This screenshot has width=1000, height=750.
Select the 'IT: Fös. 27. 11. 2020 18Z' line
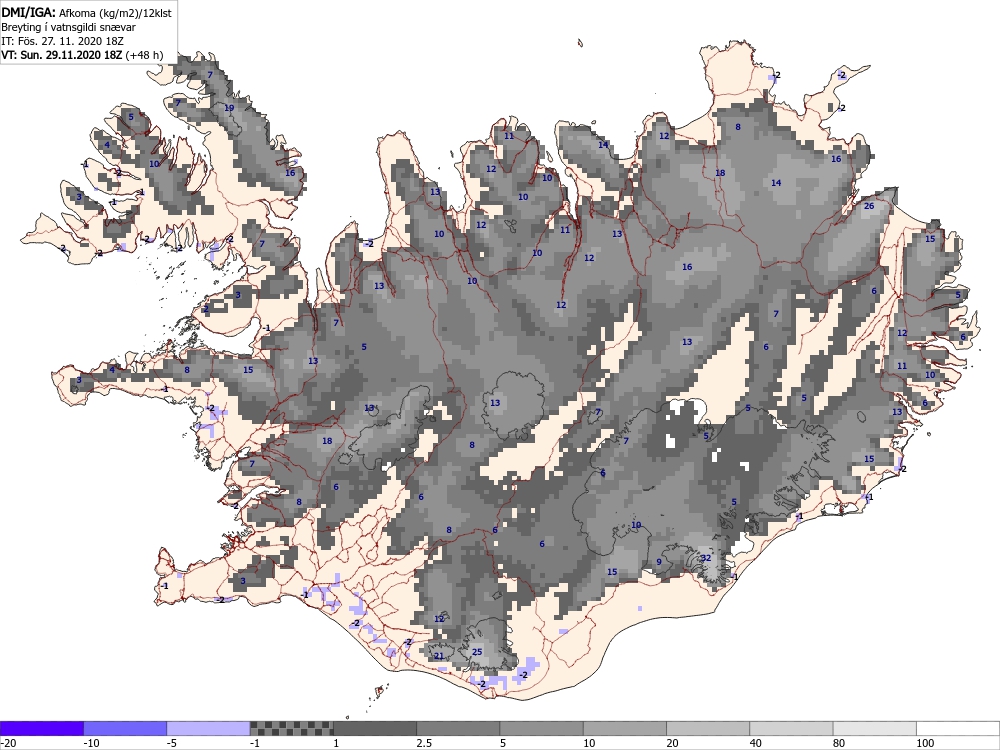point(62,41)
